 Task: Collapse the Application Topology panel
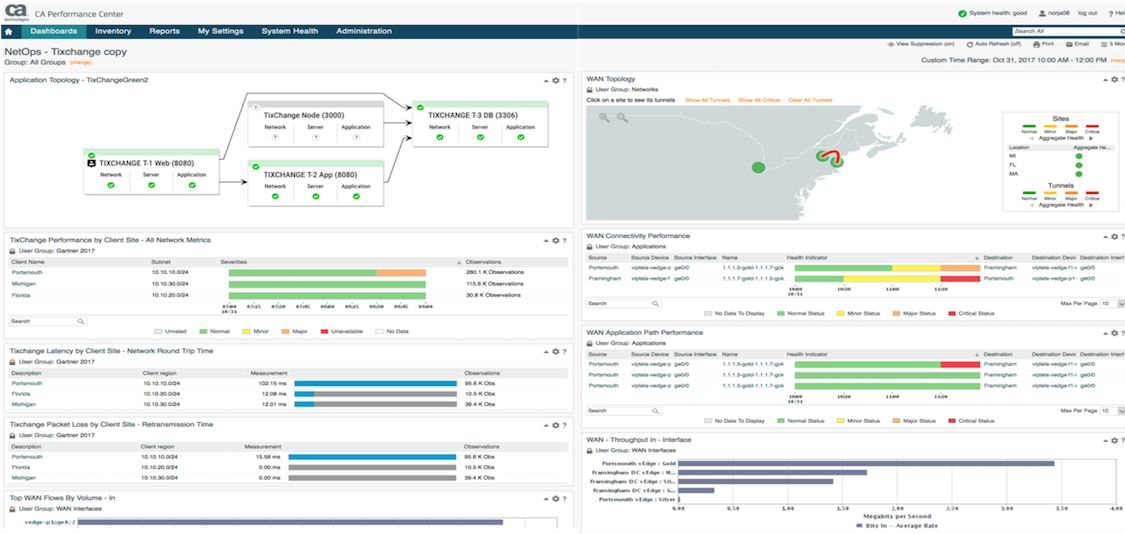546,80
